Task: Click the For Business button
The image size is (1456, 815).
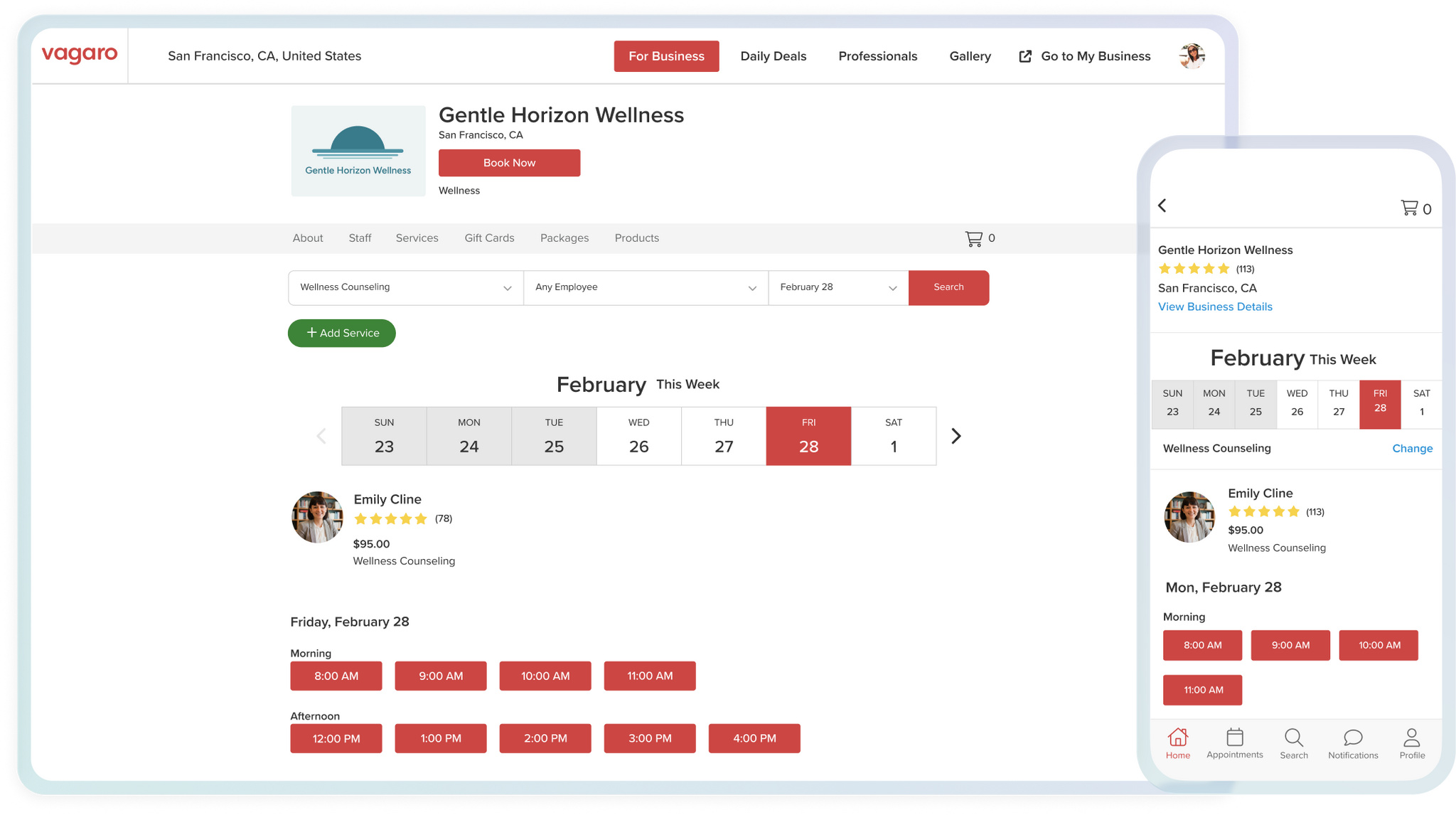Action: [x=666, y=56]
